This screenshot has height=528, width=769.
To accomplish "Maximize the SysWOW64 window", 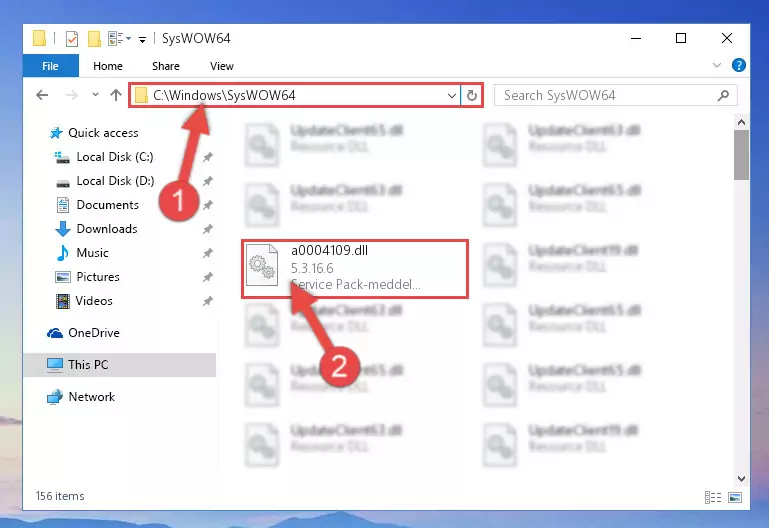I will pyautogui.click(x=681, y=38).
